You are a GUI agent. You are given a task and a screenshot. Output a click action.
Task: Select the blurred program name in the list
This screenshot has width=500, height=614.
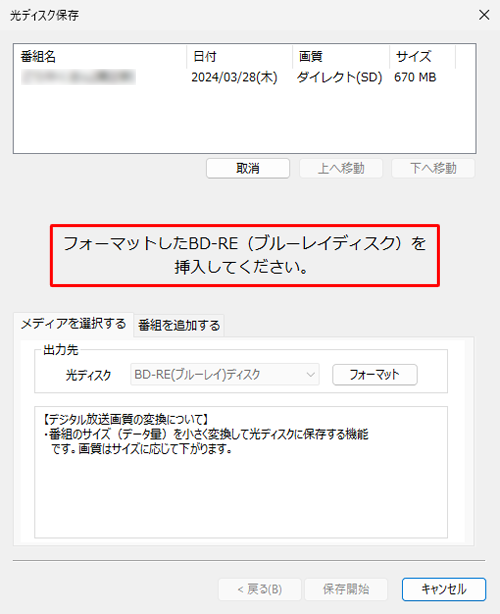[78, 77]
